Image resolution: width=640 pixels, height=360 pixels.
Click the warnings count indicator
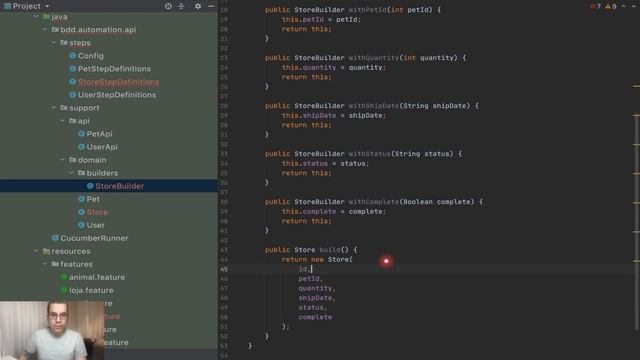[611, 6]
